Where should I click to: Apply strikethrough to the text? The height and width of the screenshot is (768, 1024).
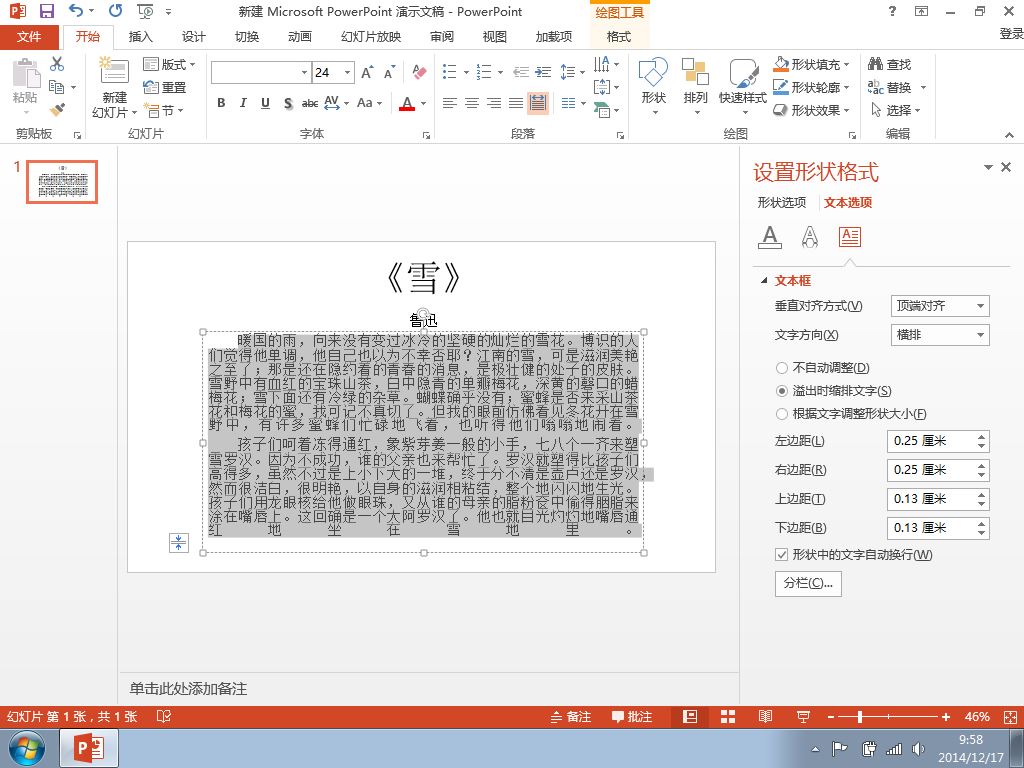[x=310, y=103]
